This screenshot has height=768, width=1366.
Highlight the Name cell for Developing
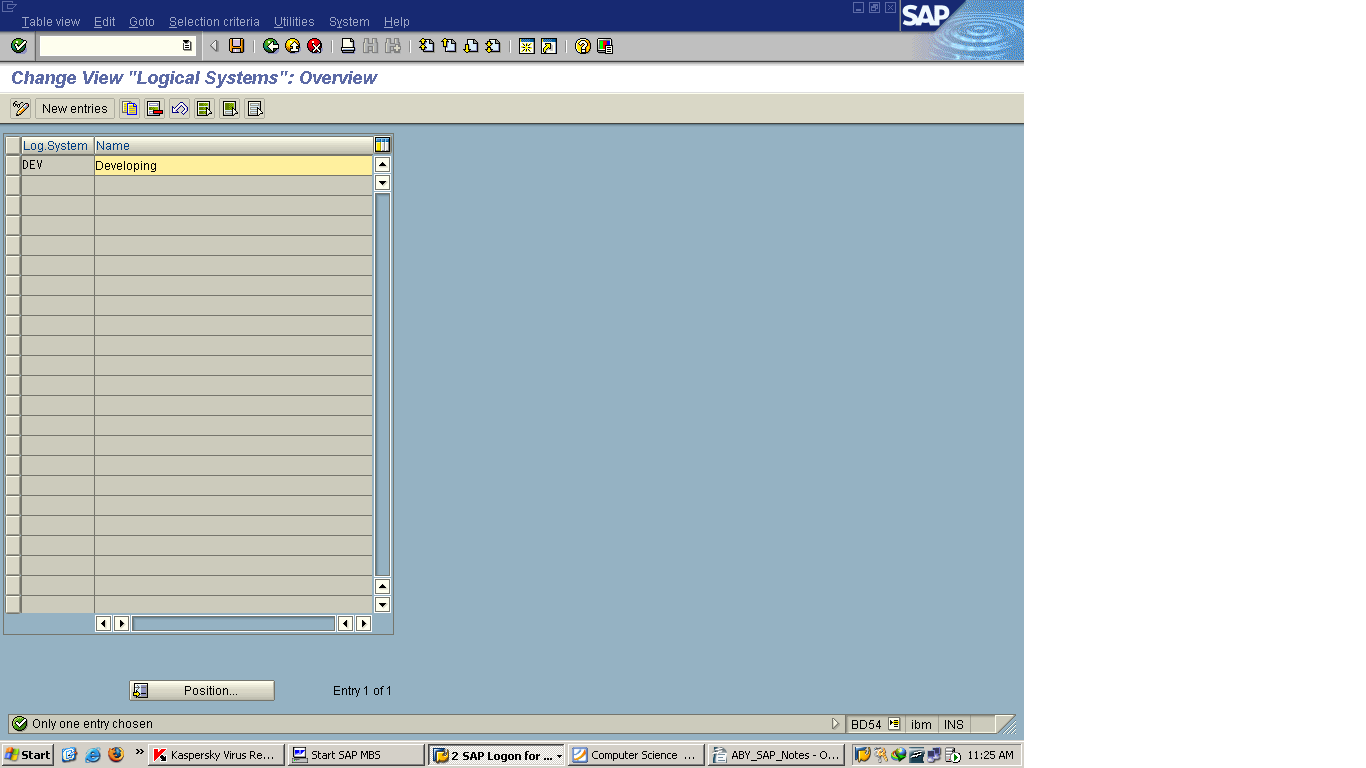point(230,165)
